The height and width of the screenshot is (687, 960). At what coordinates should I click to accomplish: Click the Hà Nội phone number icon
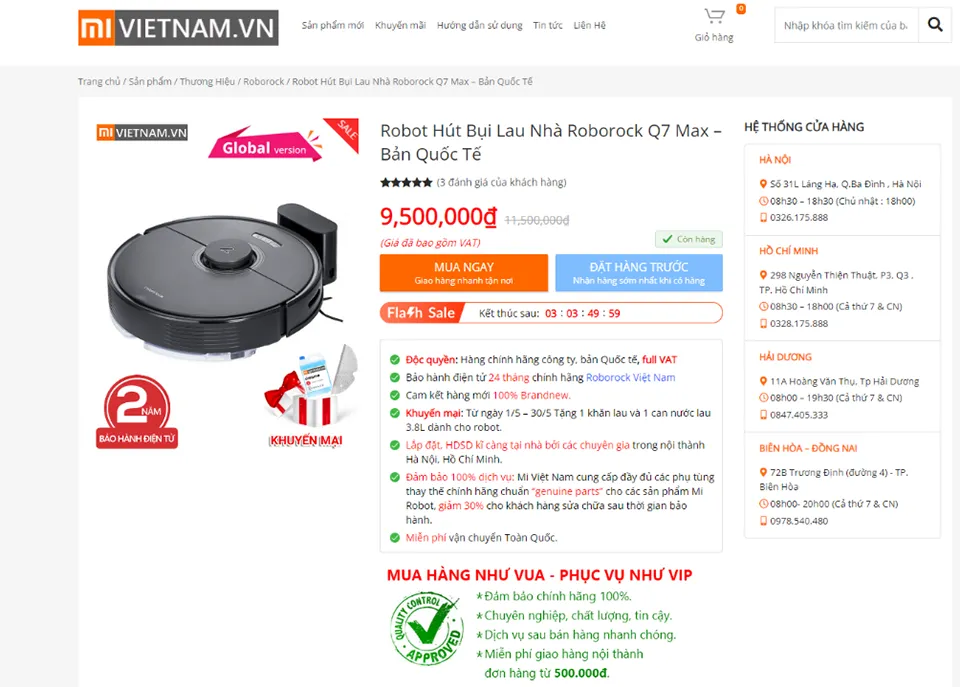pyautogui.click(x=763, y=217)
